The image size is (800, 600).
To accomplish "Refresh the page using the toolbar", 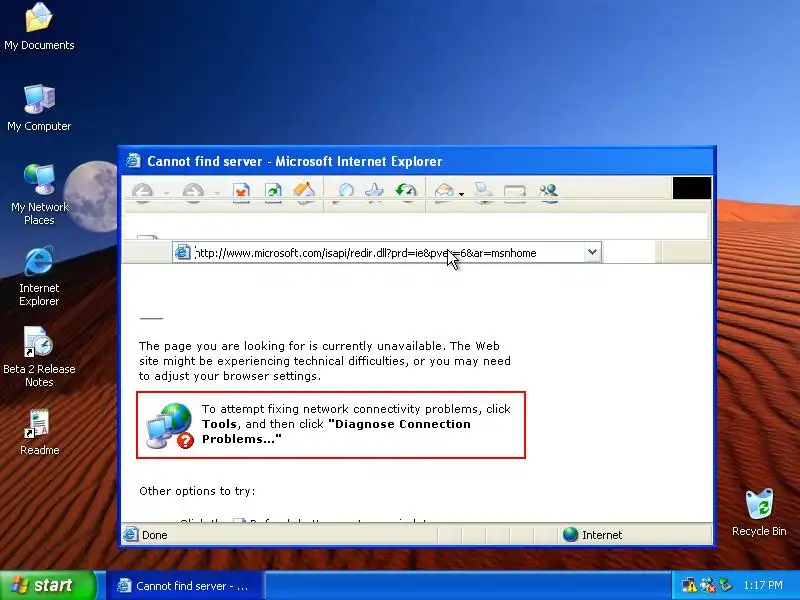I will (273, 192).
